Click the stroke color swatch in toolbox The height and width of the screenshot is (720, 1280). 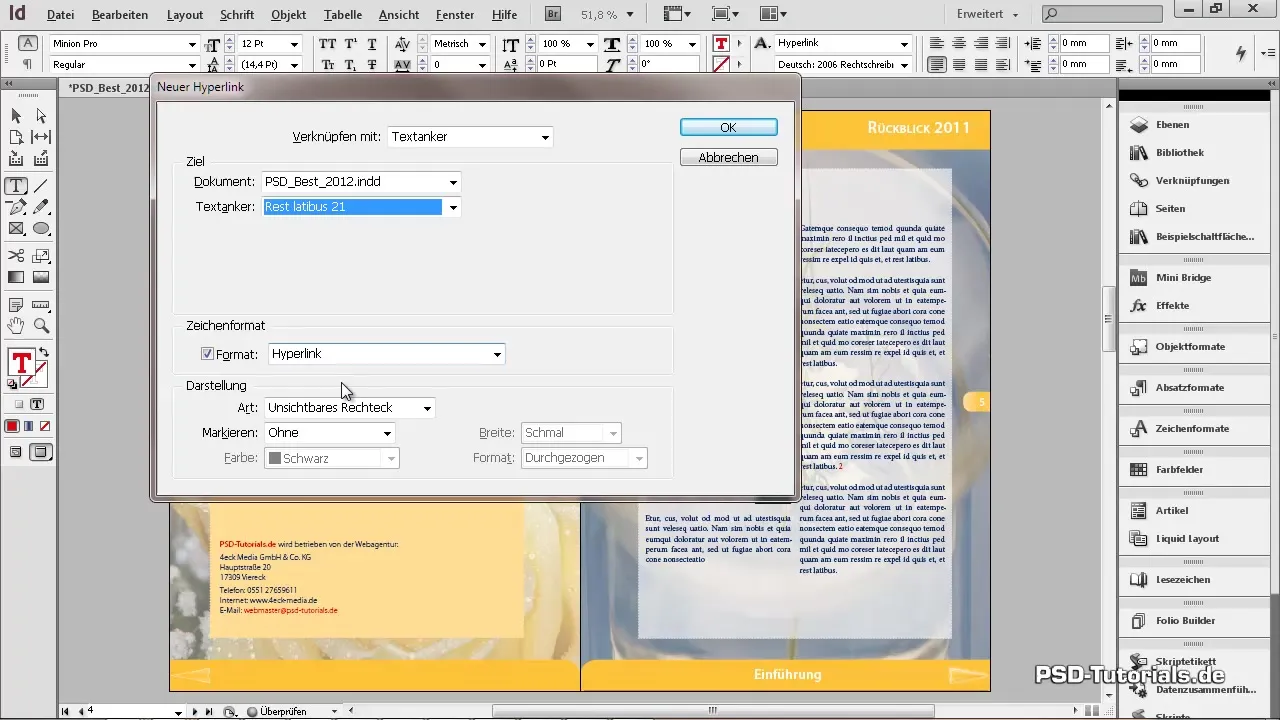point(36,374)
